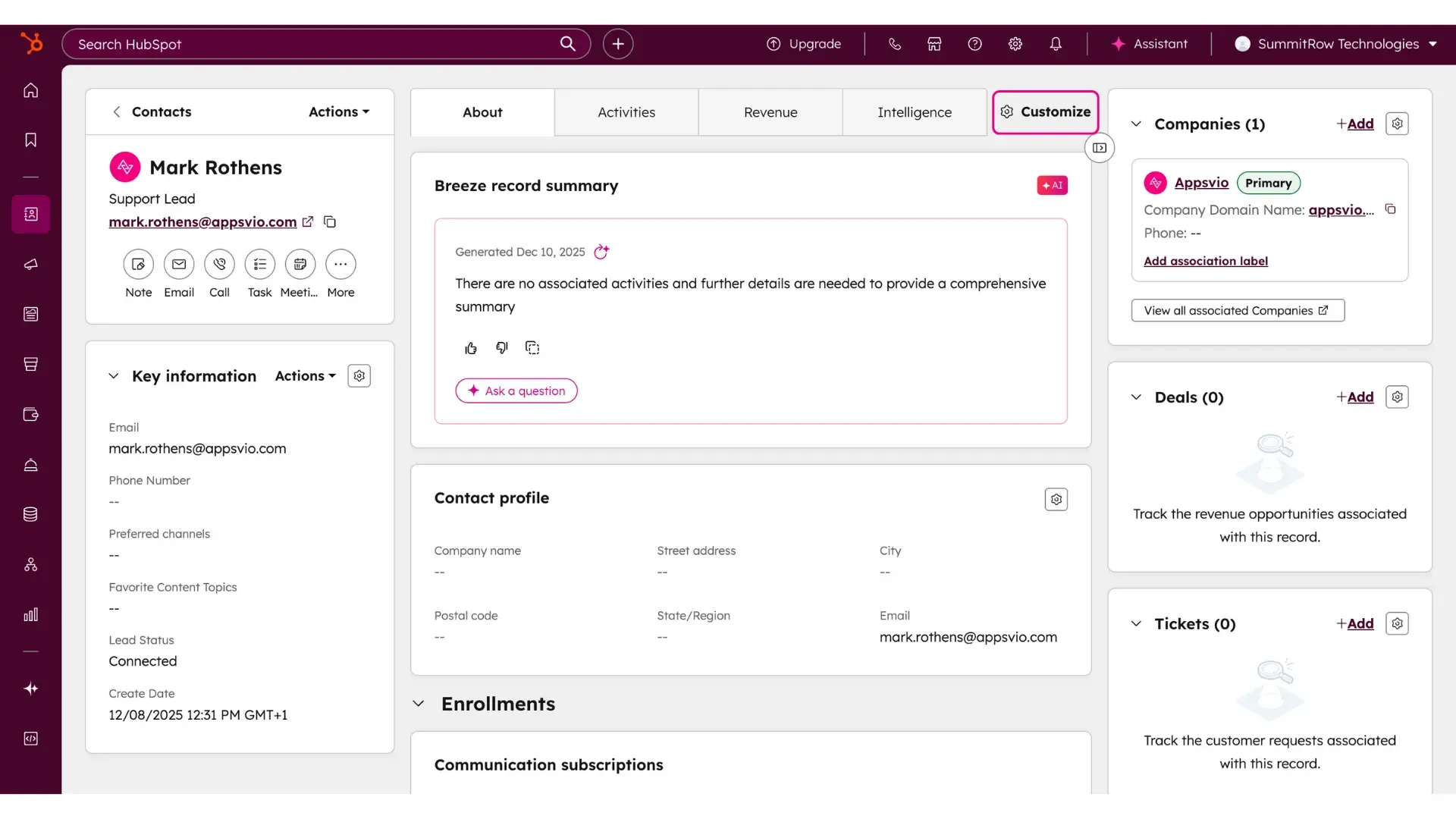Open the Contacts Actions dropdown
The width and height of the screenshot is (1456, 819).
338,111
